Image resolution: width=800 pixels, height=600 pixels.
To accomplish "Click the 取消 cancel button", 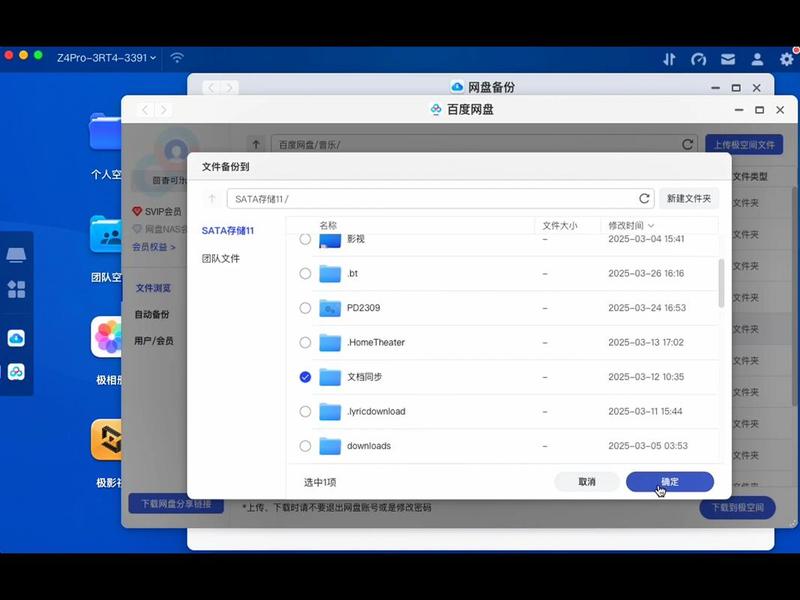I will pyautogui.click(x=587, y=482).
